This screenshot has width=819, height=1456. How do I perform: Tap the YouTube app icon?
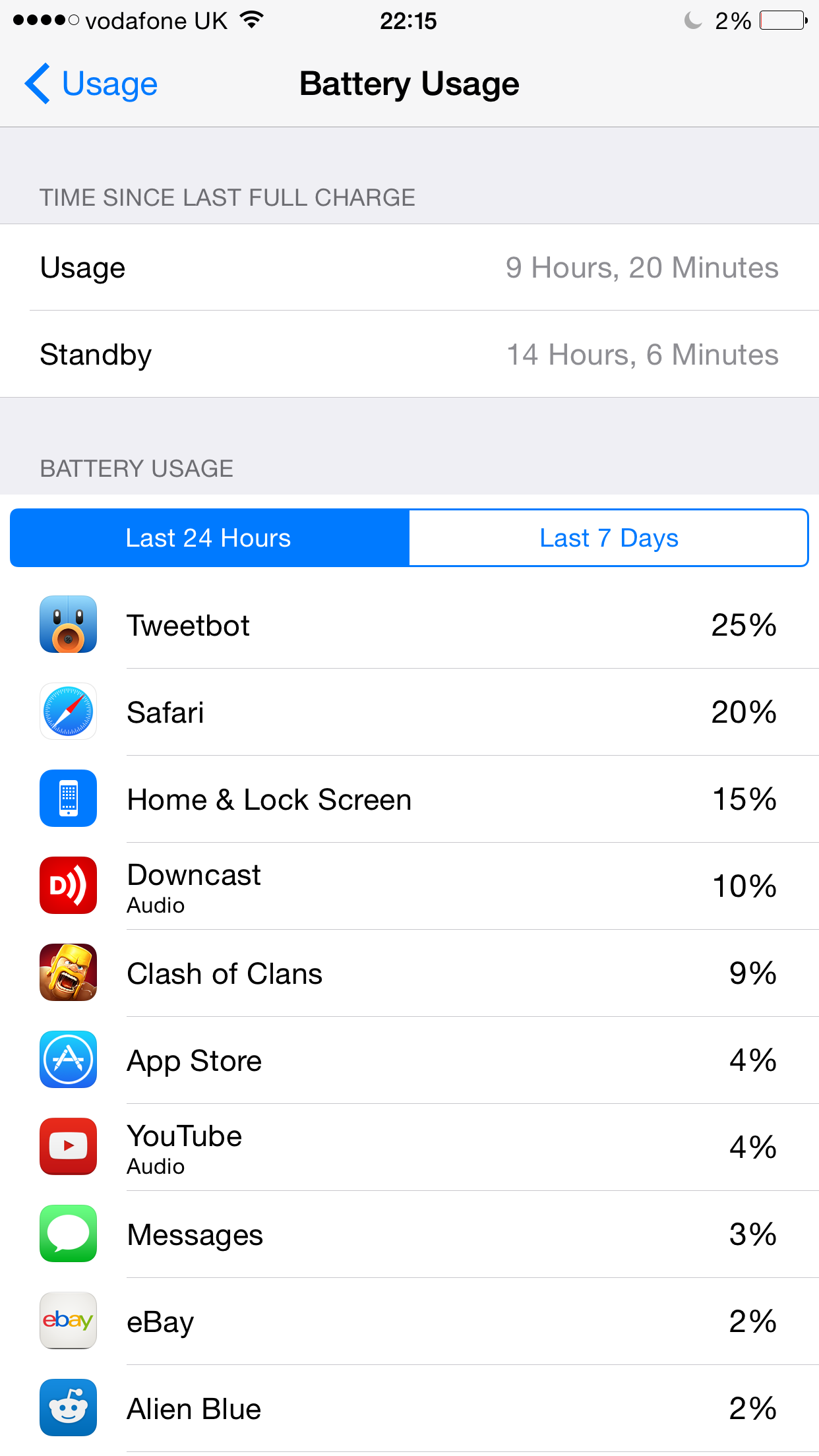click(68, 1147)
